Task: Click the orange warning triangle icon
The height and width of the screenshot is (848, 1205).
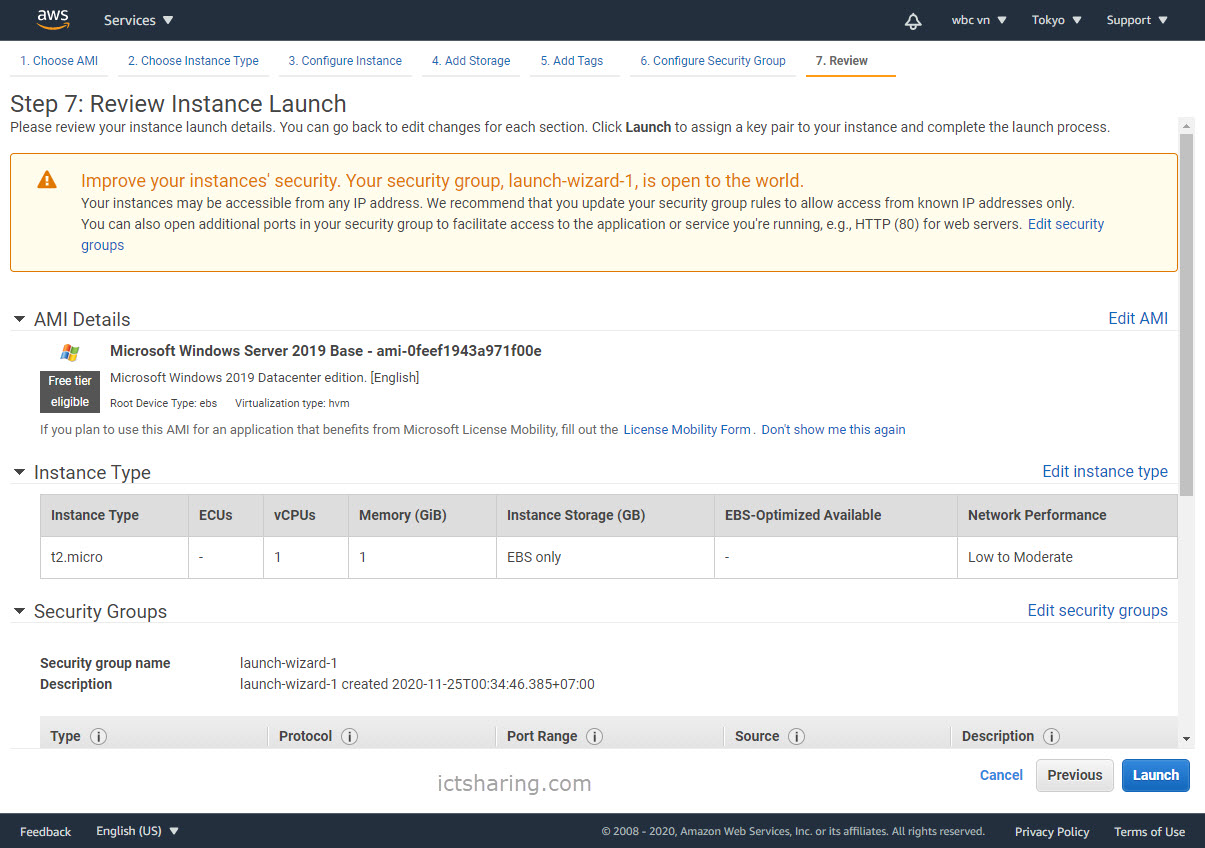Action: point(47,180)
